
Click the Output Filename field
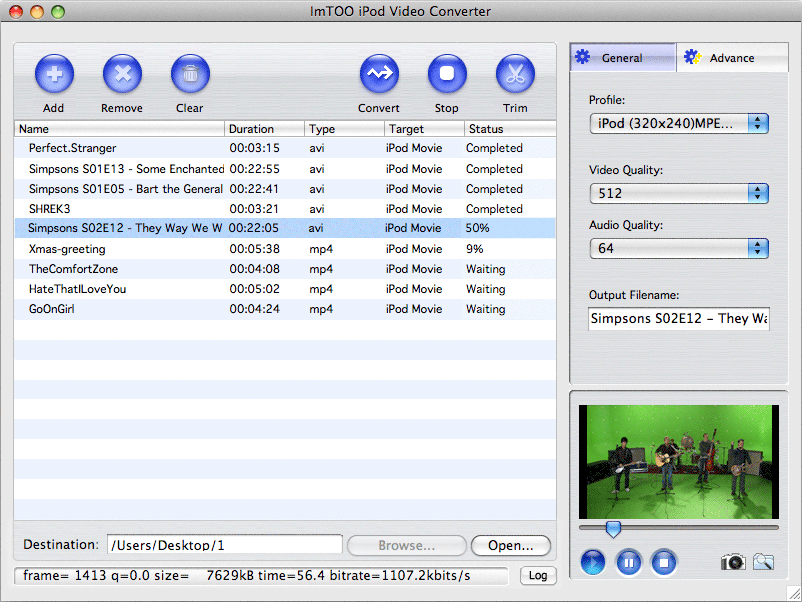pos(679,319)
